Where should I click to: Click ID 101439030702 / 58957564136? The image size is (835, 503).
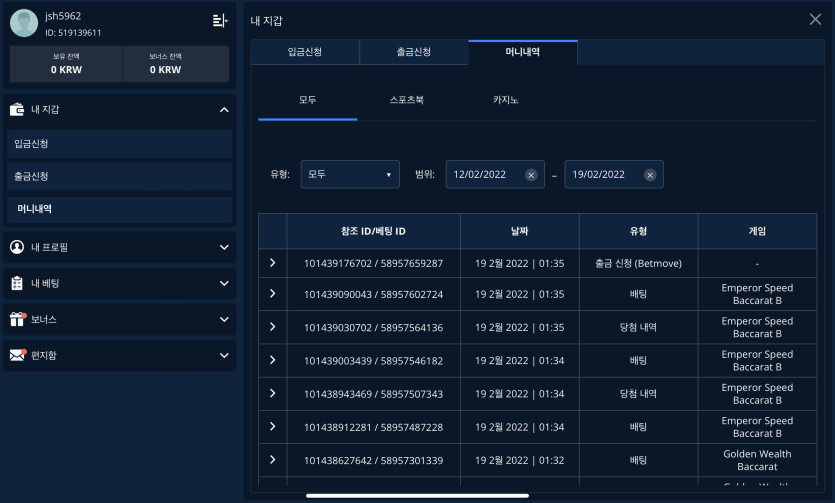click(x=373, y=328)
